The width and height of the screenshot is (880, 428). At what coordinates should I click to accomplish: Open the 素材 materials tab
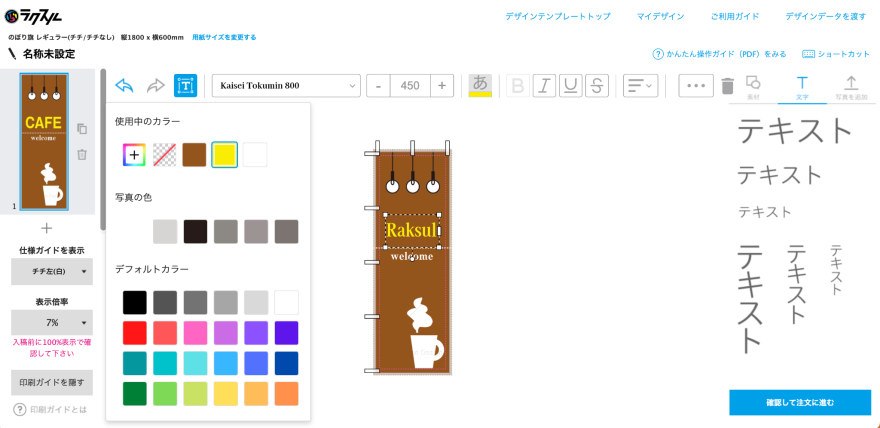click(753, 88)
